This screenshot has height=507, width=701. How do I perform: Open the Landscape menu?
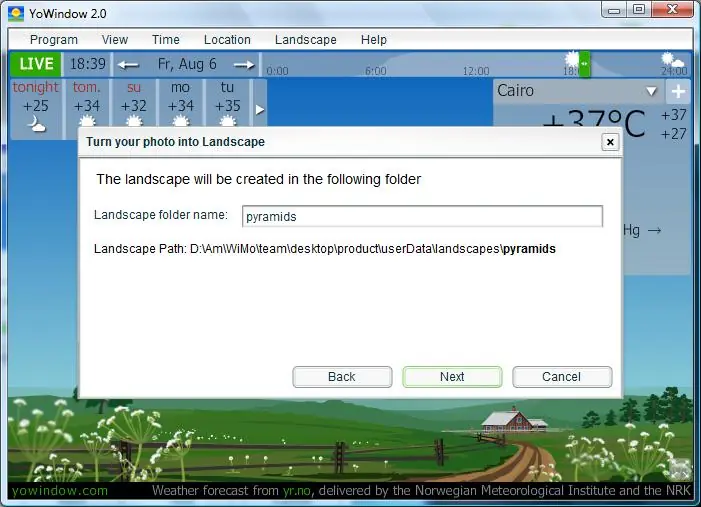tap(305, 40)
